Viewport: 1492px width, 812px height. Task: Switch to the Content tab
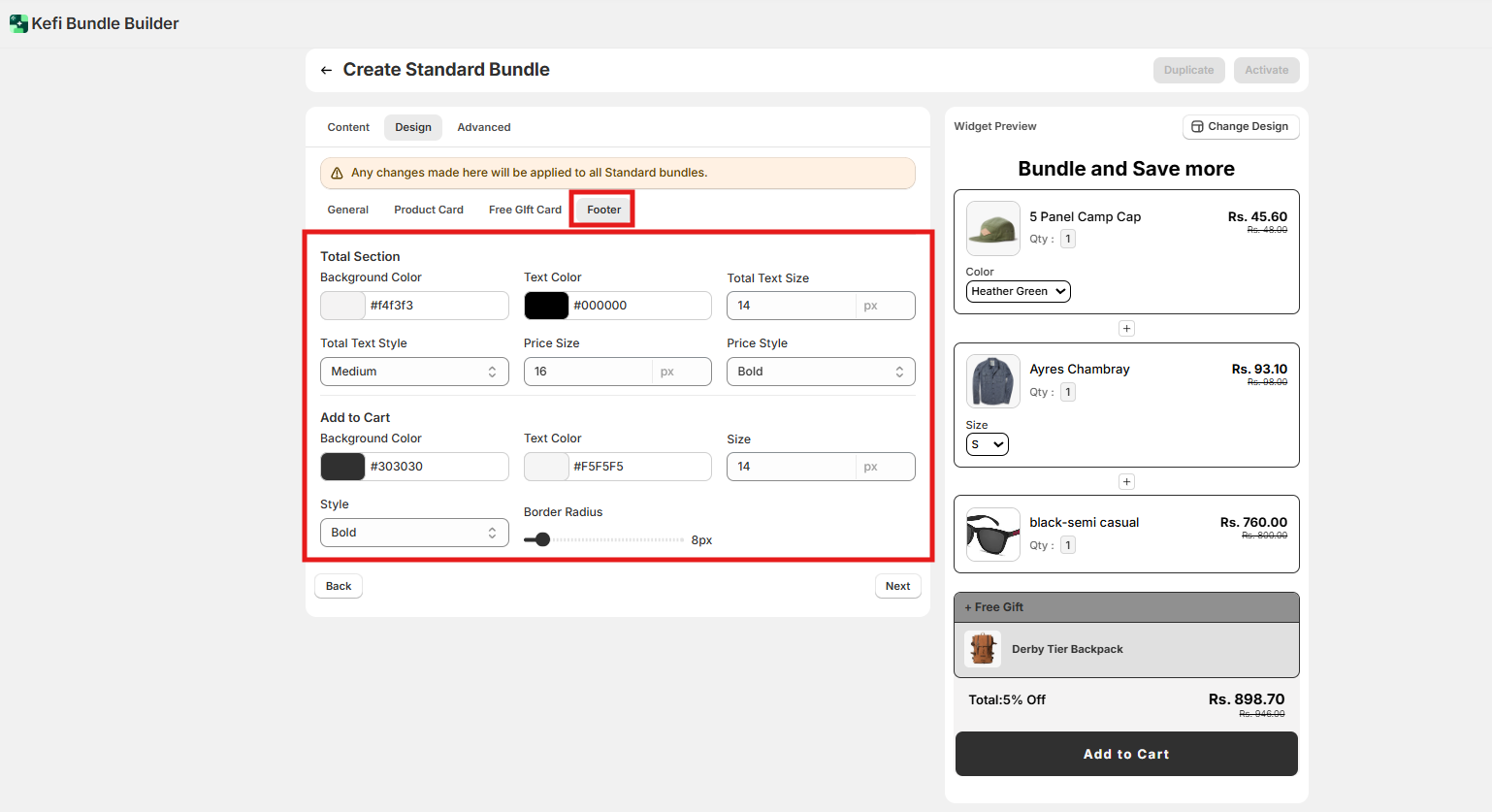pos(348,127)
